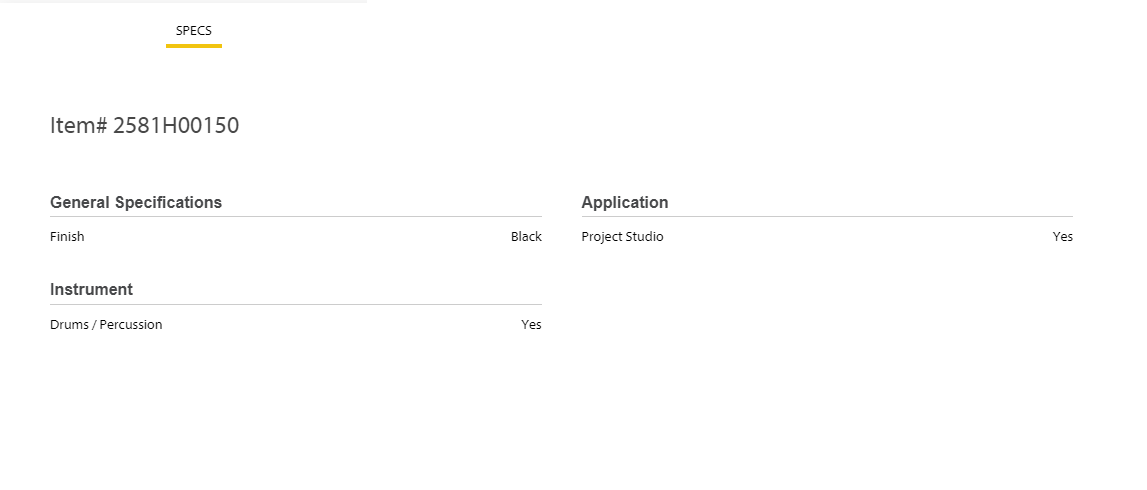Click the divider line under Application
The width and height of the screenshot is (1147, 490).
click(827, 216)
